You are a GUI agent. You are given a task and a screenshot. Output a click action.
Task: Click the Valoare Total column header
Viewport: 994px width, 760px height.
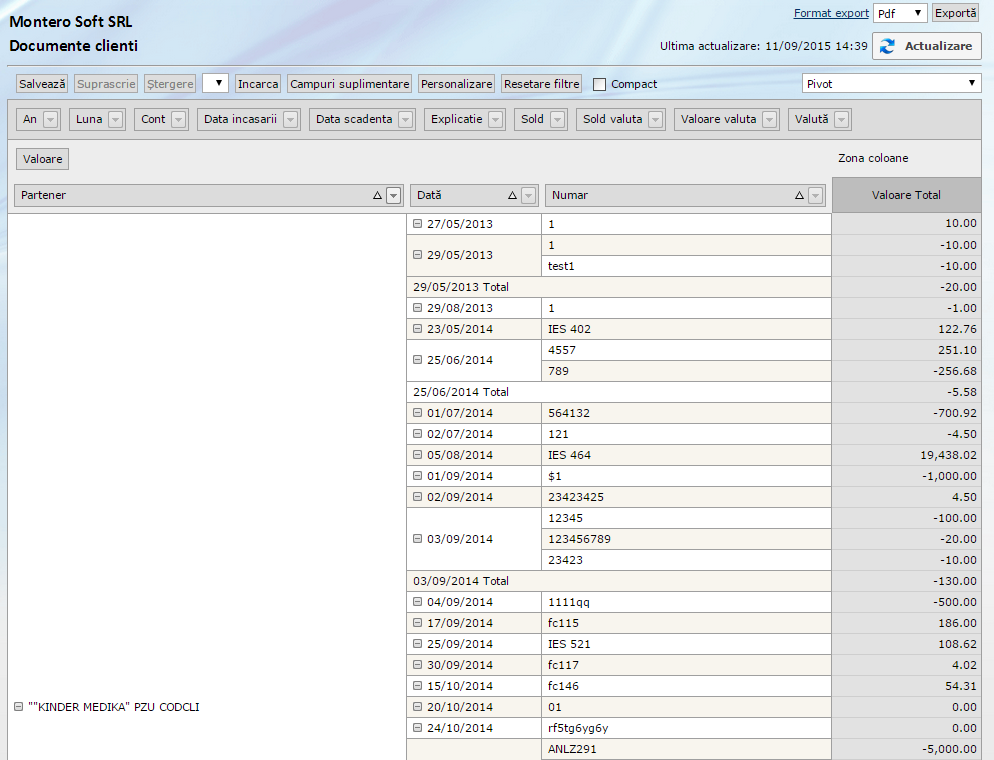906,195
